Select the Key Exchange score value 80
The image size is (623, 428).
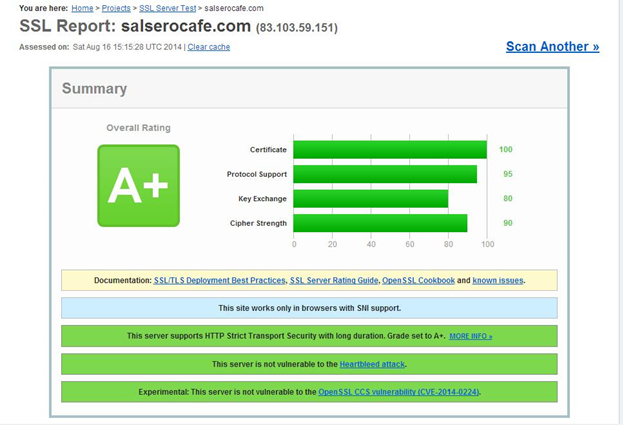pyautogui.click(x=508, y=198)
